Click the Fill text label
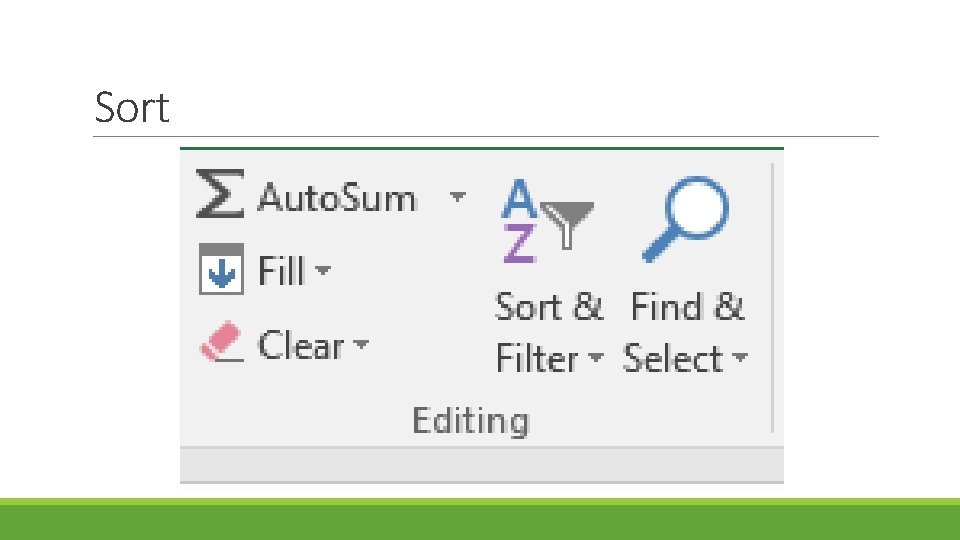960x540 pixels. (x=281, y=270)
